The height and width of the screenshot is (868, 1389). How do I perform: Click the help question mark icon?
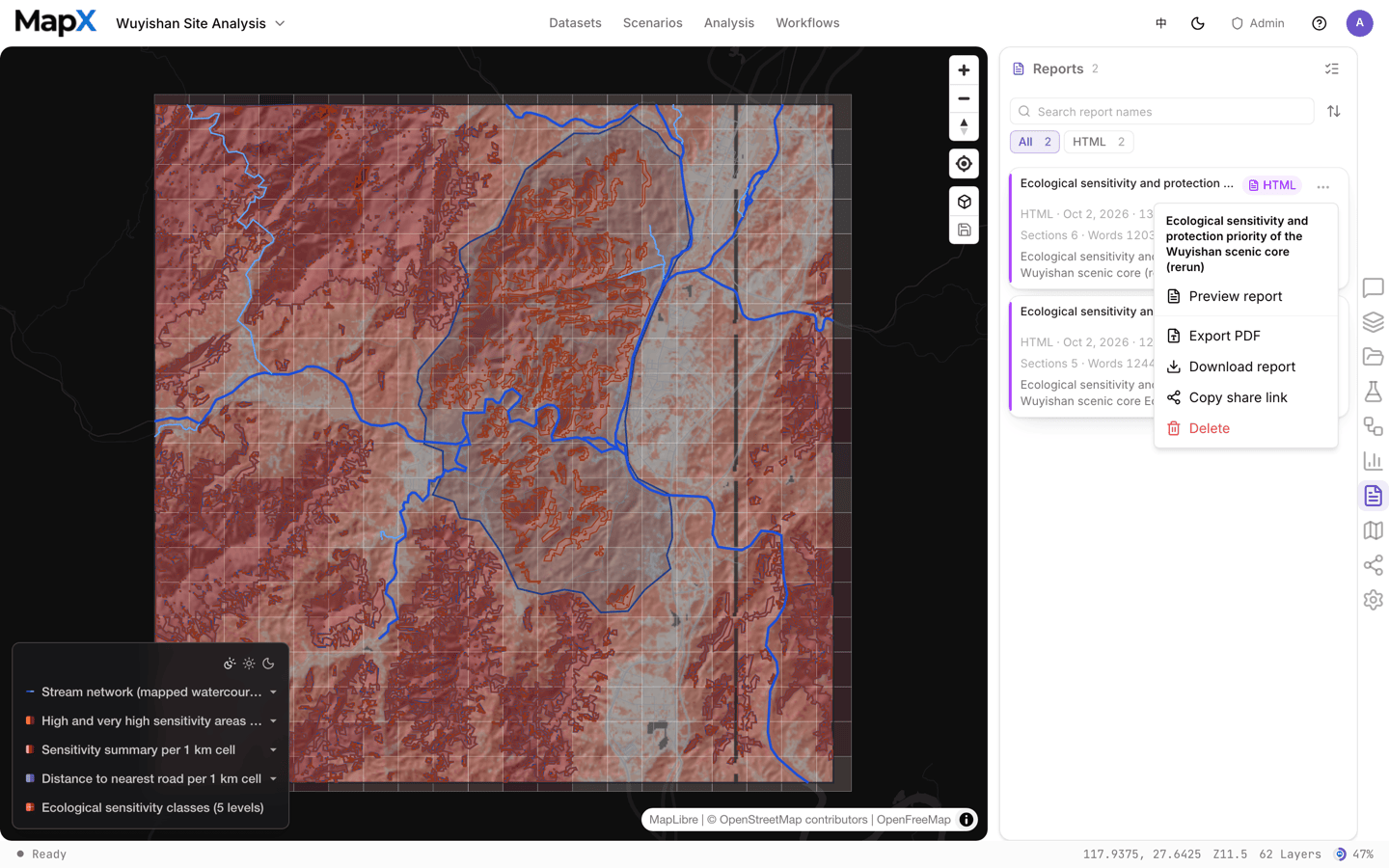1320,23
